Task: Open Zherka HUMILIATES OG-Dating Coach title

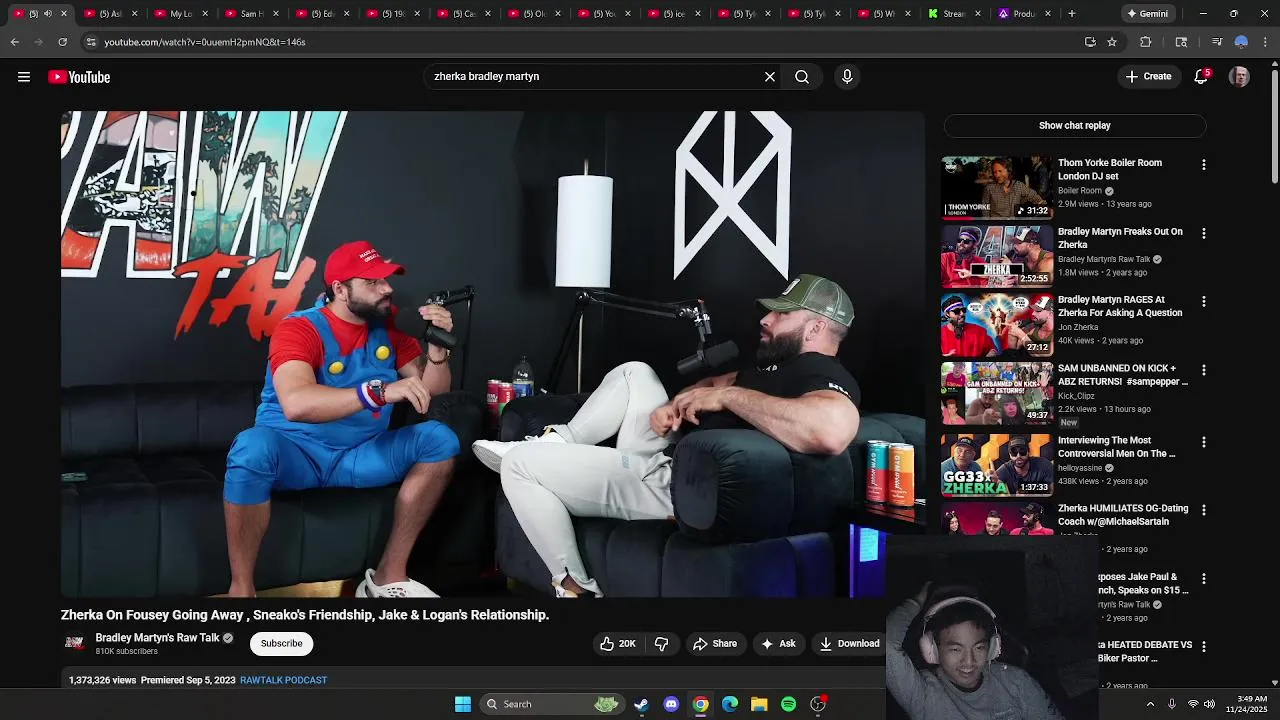Action: point(1123,515)
